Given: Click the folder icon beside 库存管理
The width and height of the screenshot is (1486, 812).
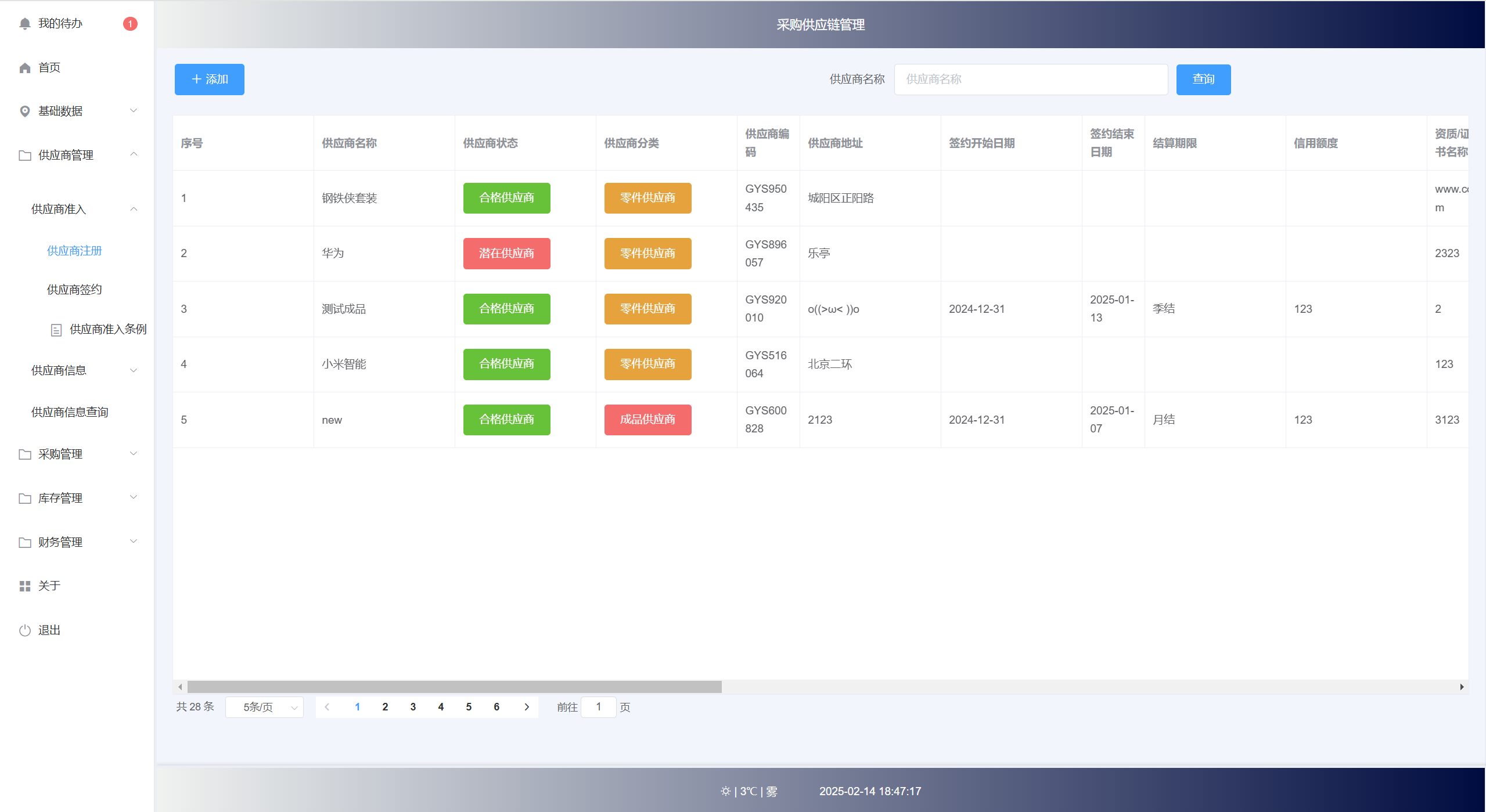Looking at the screenshot, I should click(x=24, y=499).
